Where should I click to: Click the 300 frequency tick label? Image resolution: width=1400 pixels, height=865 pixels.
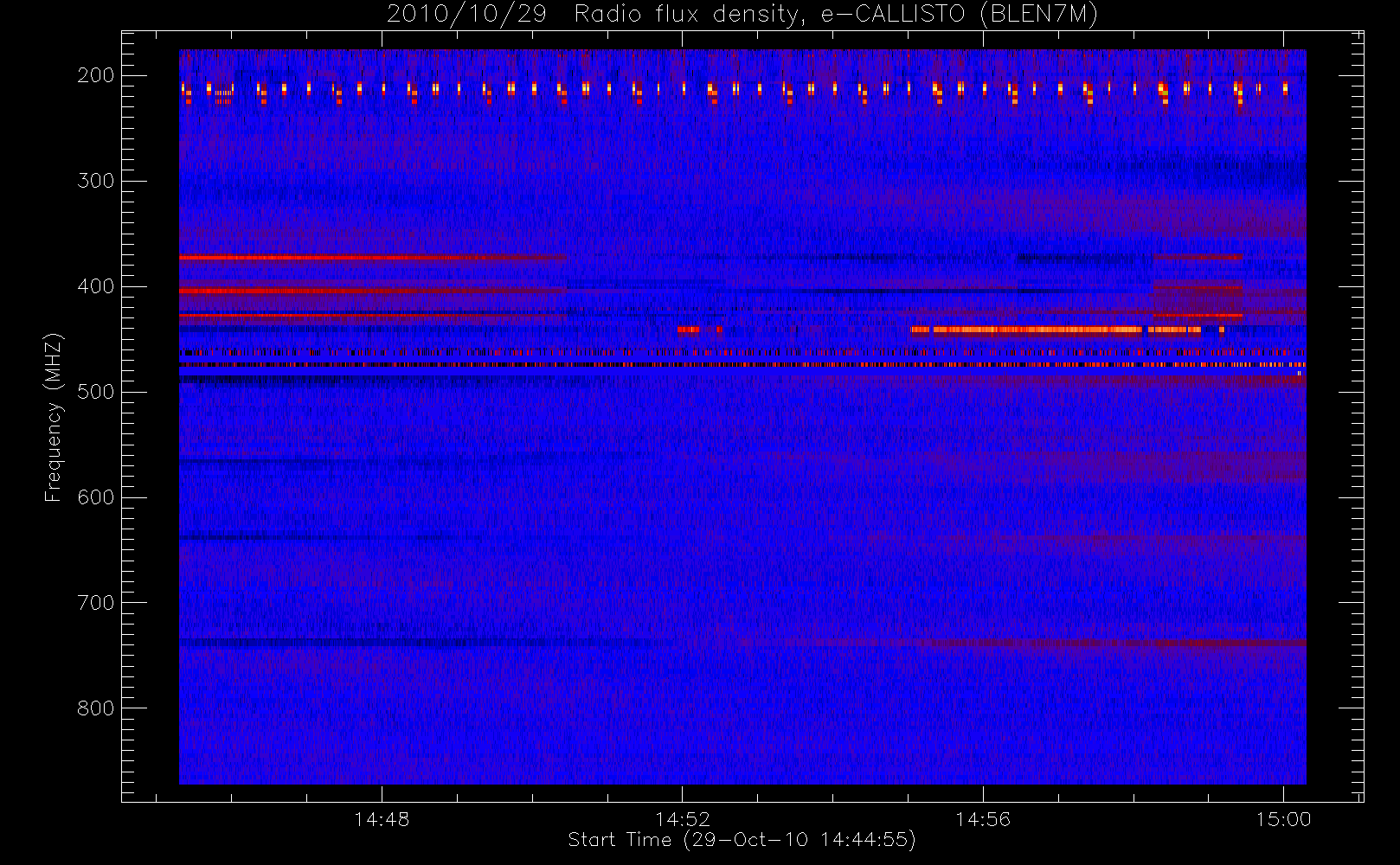95,181
